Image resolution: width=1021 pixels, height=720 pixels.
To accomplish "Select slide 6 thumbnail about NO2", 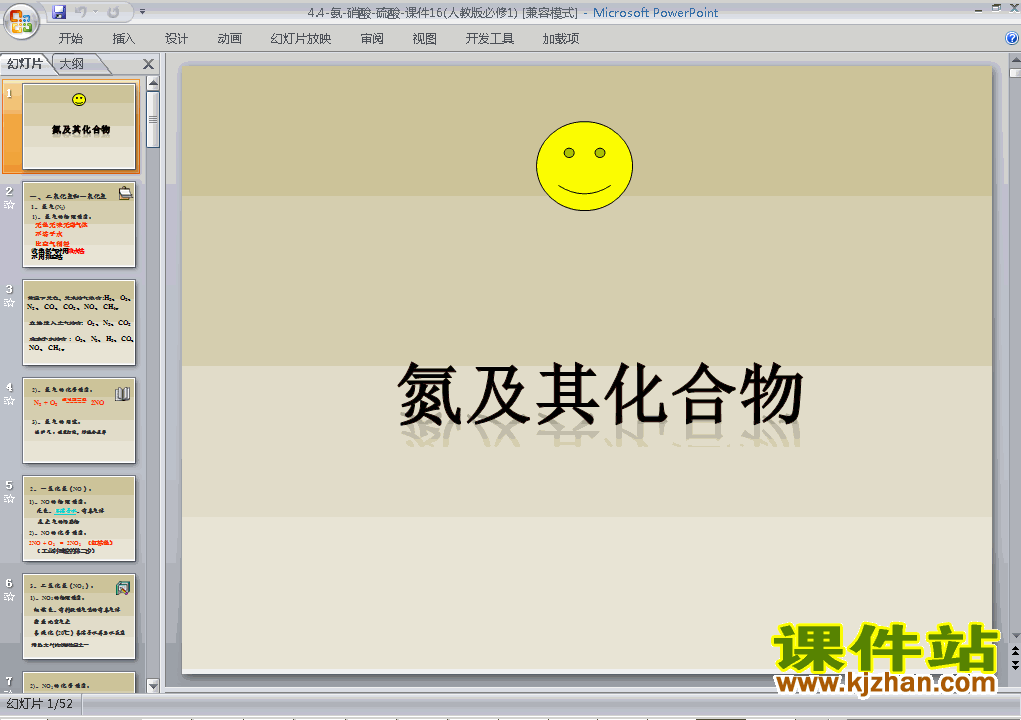I will point(79,616).
